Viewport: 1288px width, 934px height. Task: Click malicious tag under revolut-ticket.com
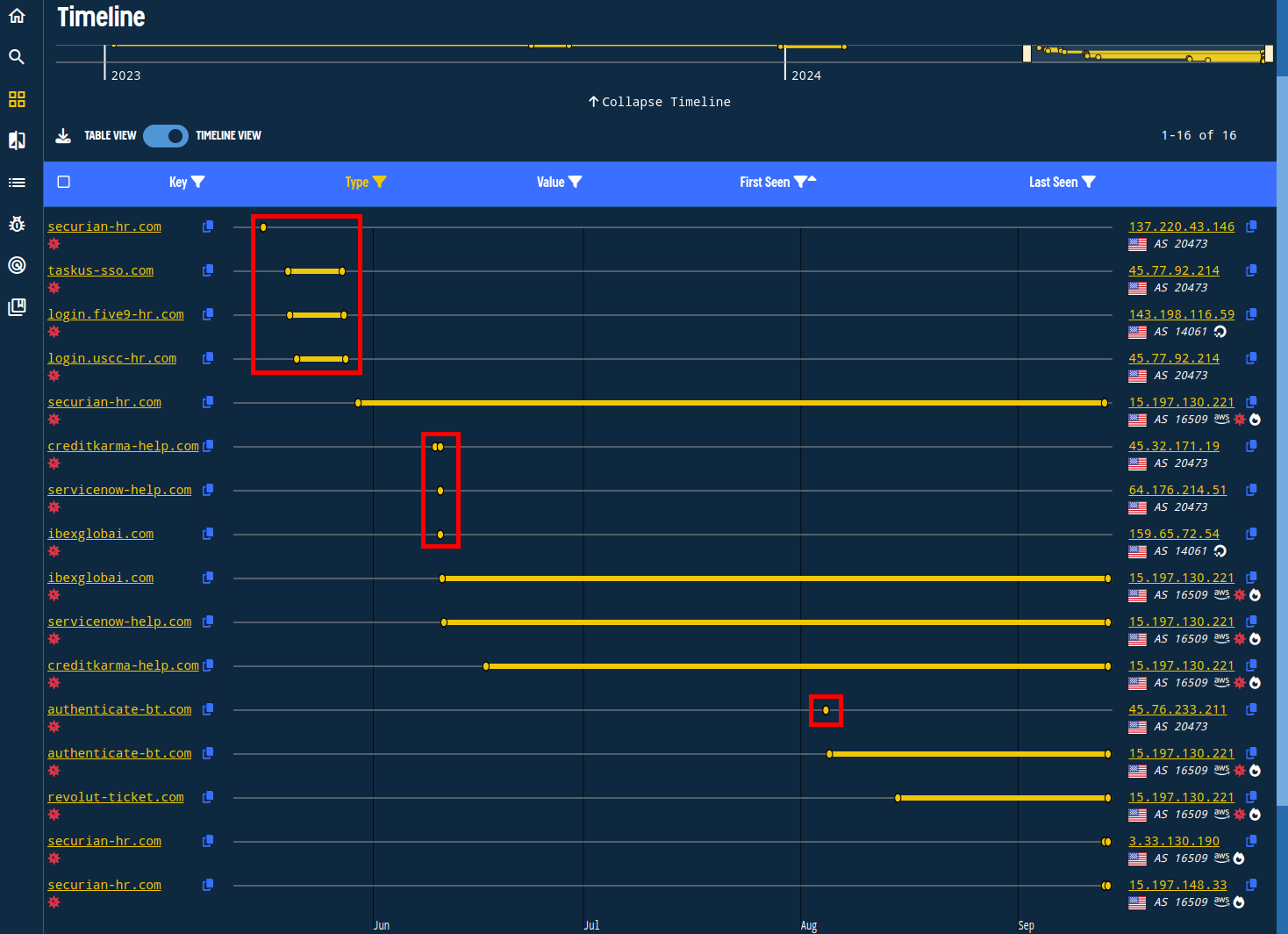coord(54,815)
